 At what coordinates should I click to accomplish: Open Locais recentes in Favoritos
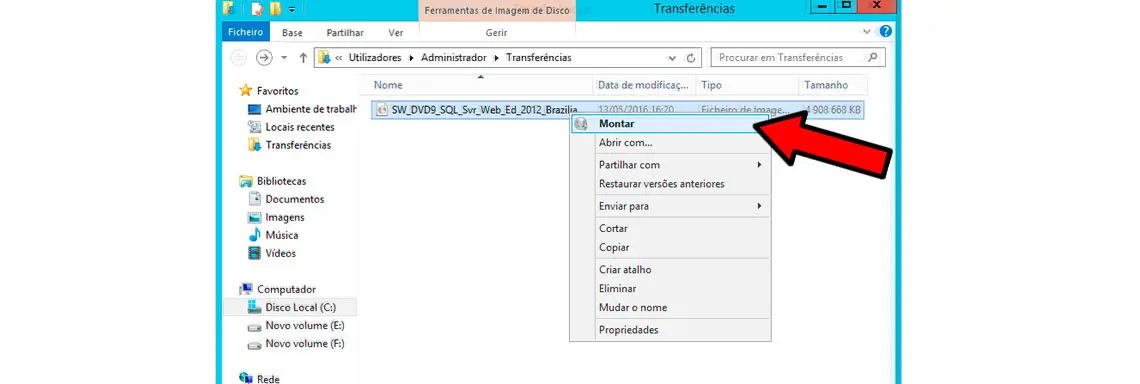click(x=300, y=127)
